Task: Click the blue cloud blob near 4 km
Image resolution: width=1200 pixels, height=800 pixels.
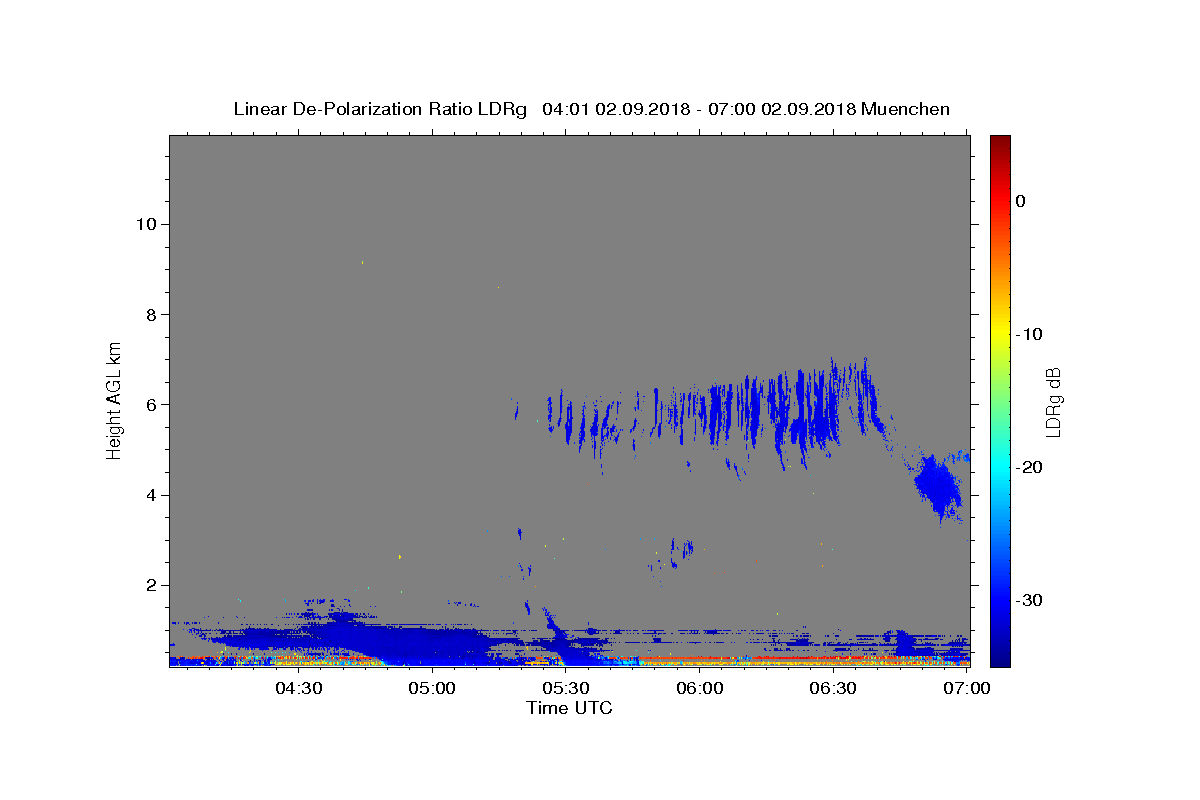Action: 938,486
